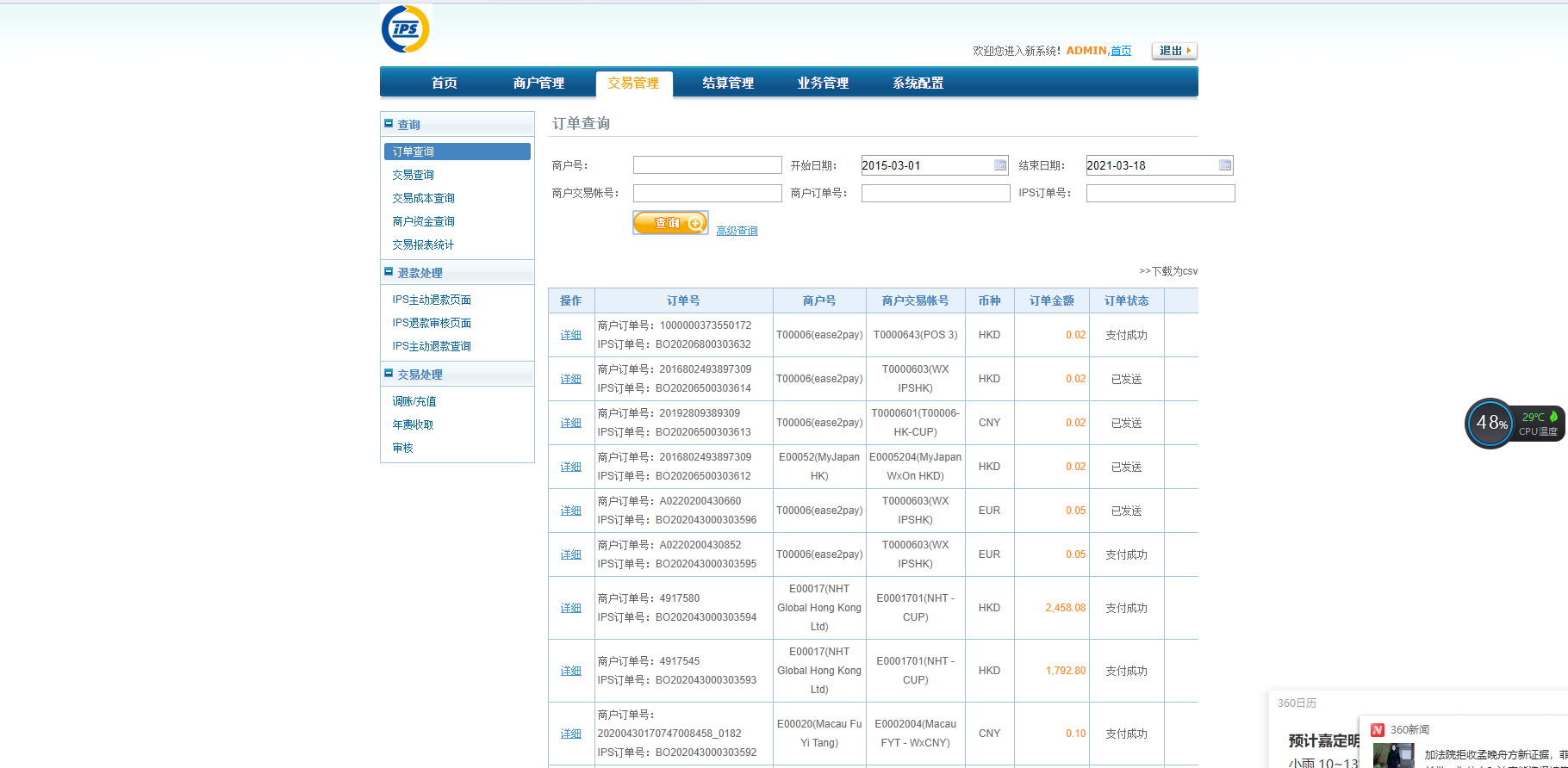Select 交易成本查询 in the sidebar
This screenshot has height=768, width=1568.
[x=424, y=198]
